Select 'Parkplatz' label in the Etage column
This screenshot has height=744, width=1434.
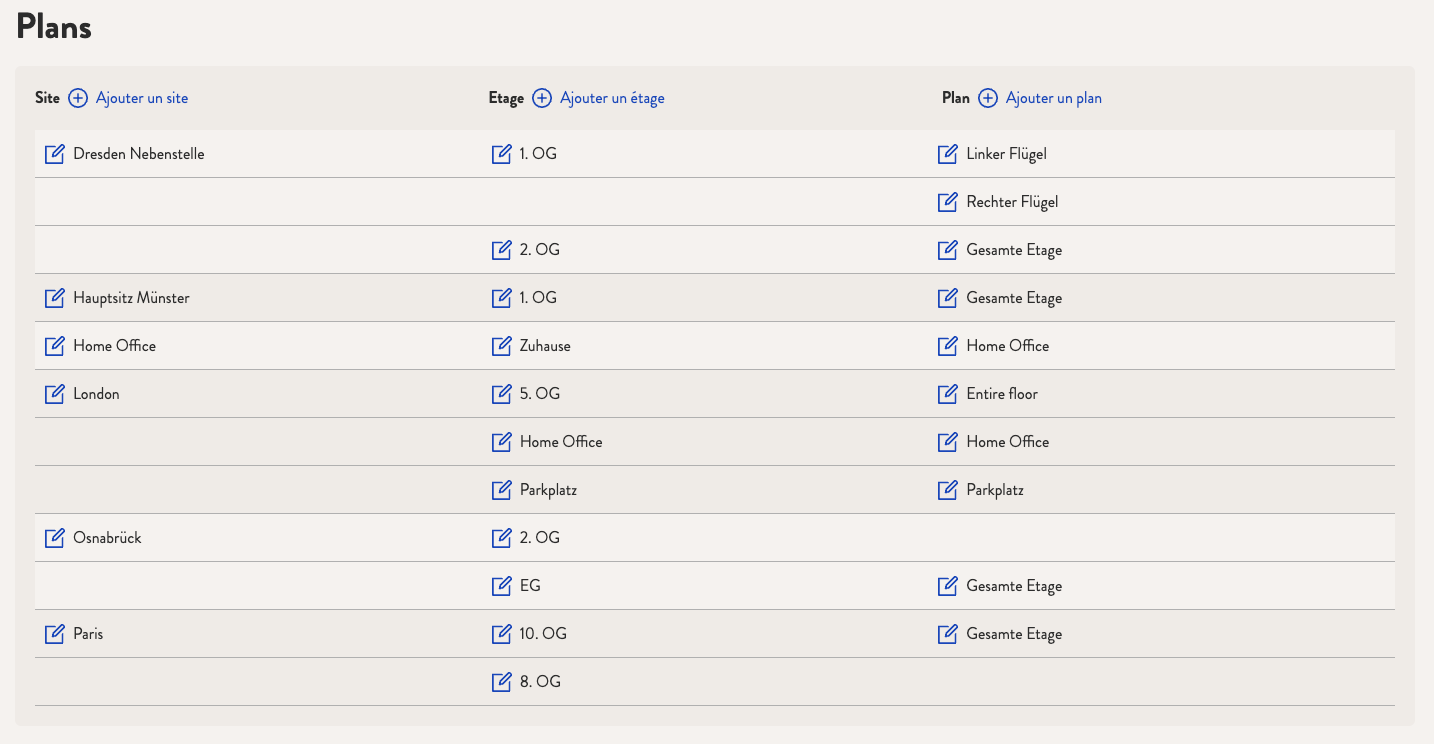548,490
